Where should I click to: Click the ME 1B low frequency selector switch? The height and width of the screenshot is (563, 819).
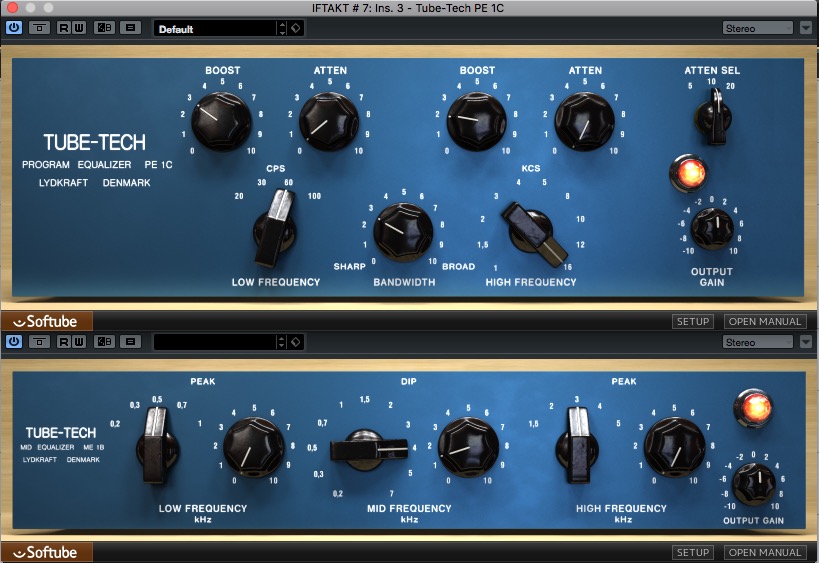157,446
